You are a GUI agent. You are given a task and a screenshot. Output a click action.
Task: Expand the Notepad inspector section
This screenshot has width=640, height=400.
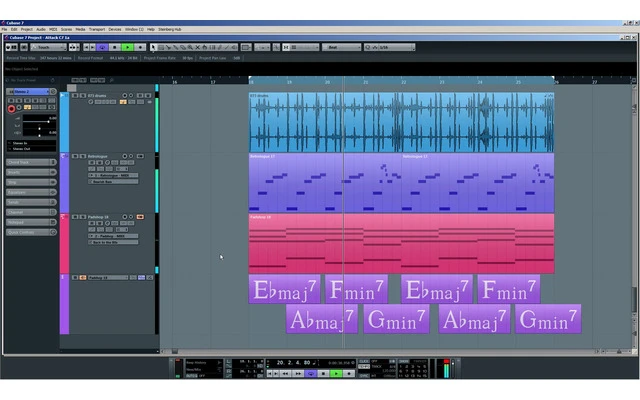point(31,222)
